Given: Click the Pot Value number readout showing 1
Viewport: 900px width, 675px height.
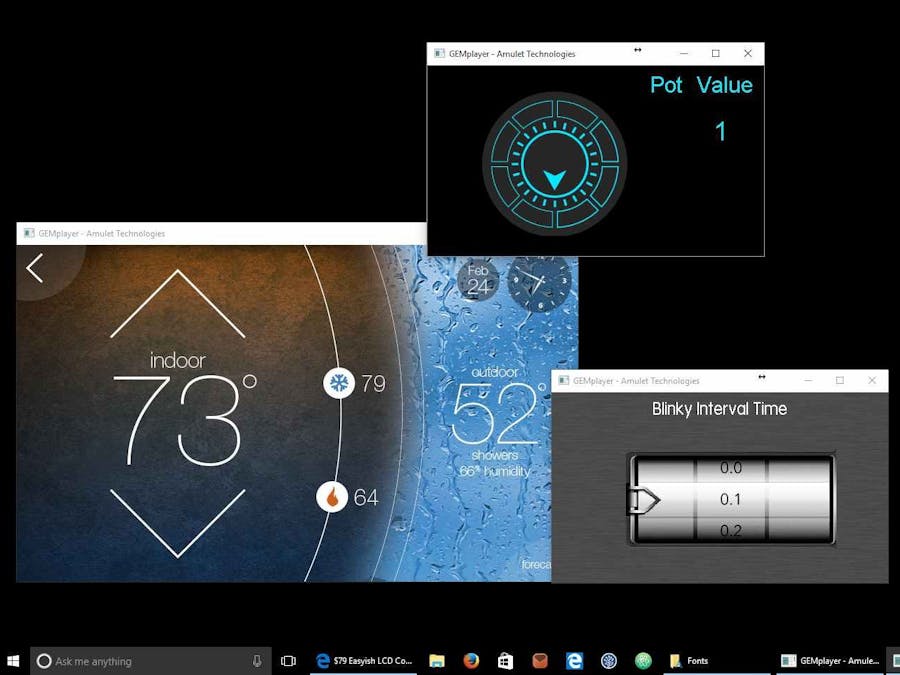Looking at the screenshot, I should click(721, 131).
